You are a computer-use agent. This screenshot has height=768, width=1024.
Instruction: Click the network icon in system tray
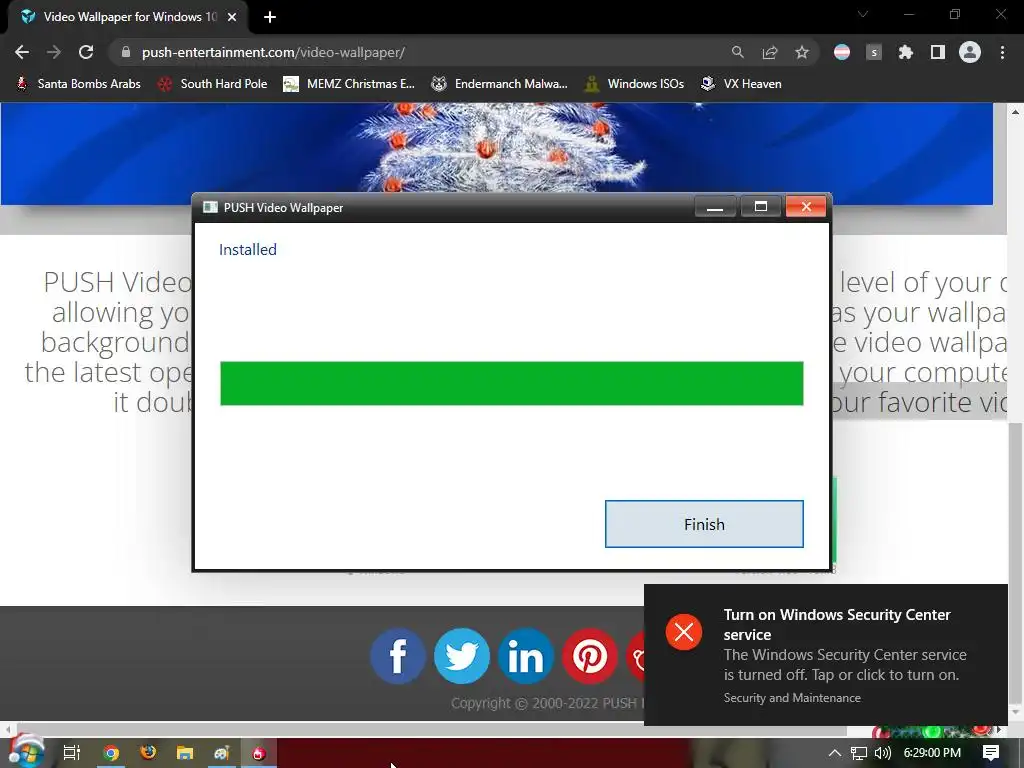859,753
